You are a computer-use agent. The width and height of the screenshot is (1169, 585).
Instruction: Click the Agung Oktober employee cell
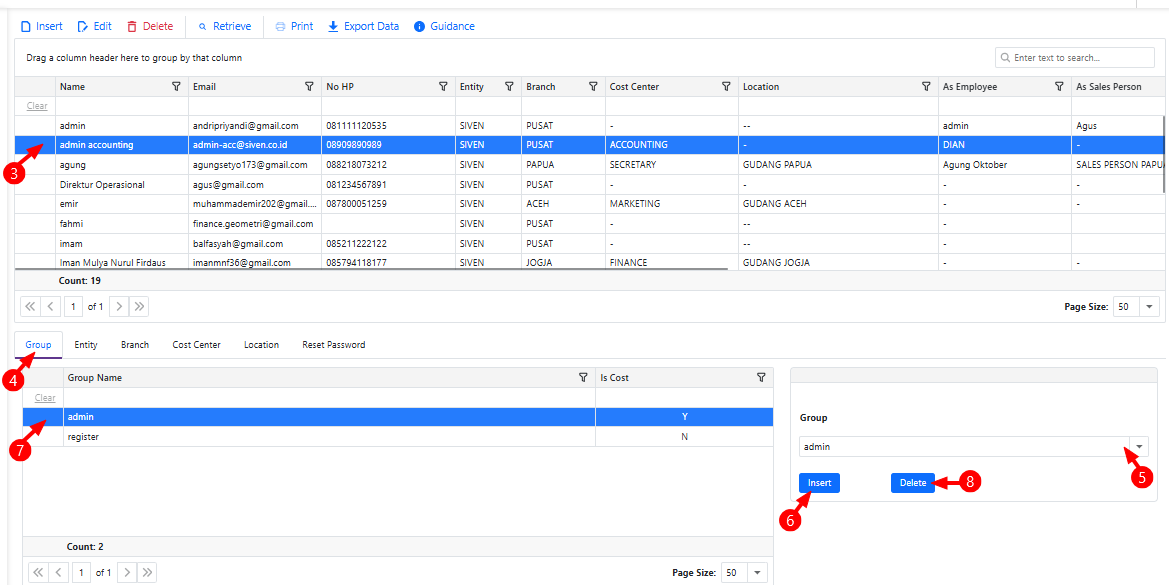(1005, 165)
